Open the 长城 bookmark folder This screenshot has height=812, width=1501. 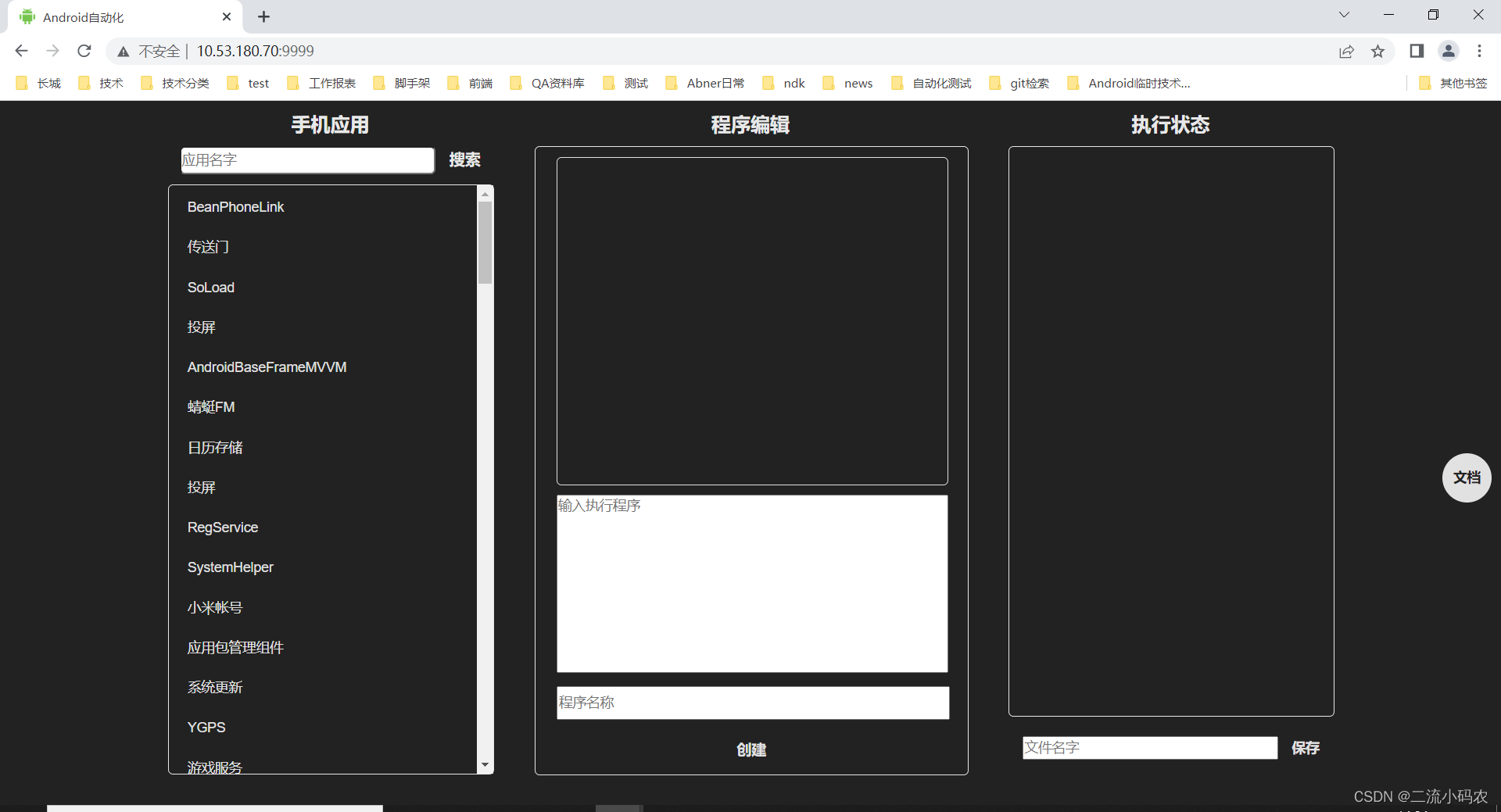pyautogui.click(x=38, y=84)
